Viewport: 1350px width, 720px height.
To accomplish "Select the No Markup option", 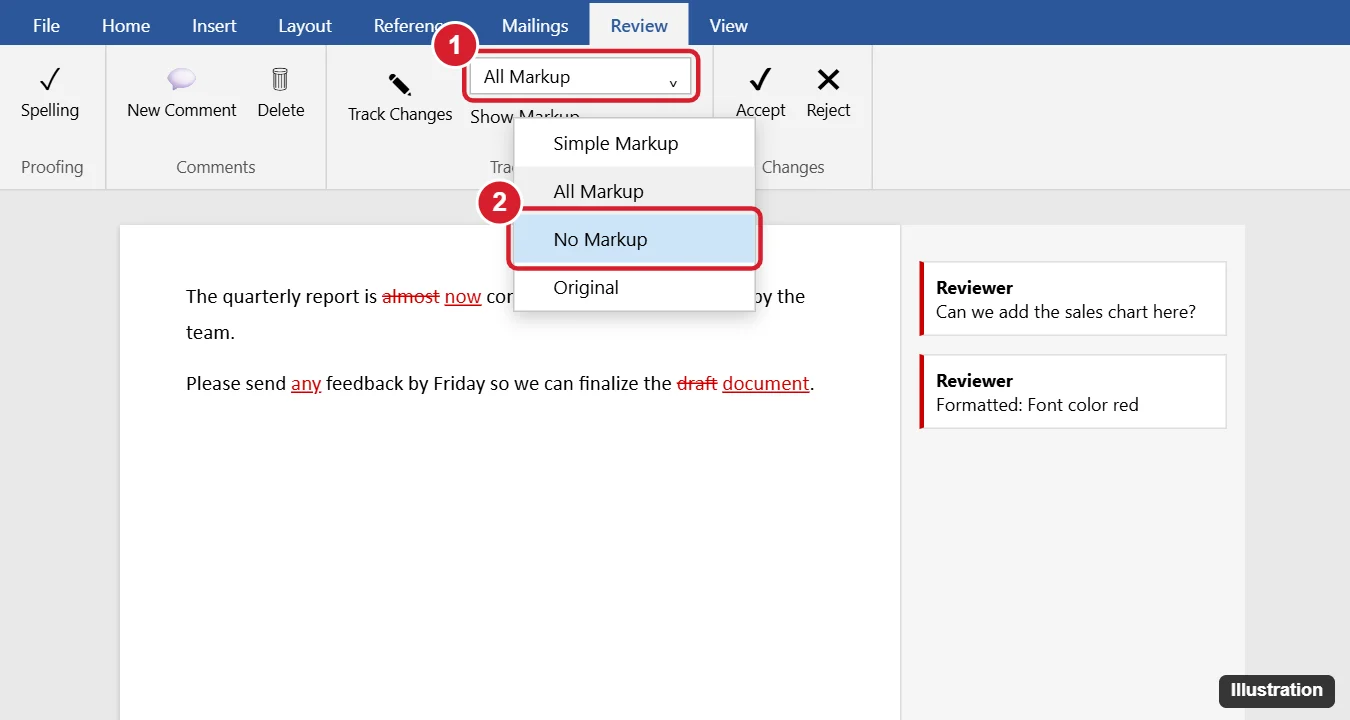I will pyautogui.click(x=634, y=239).
